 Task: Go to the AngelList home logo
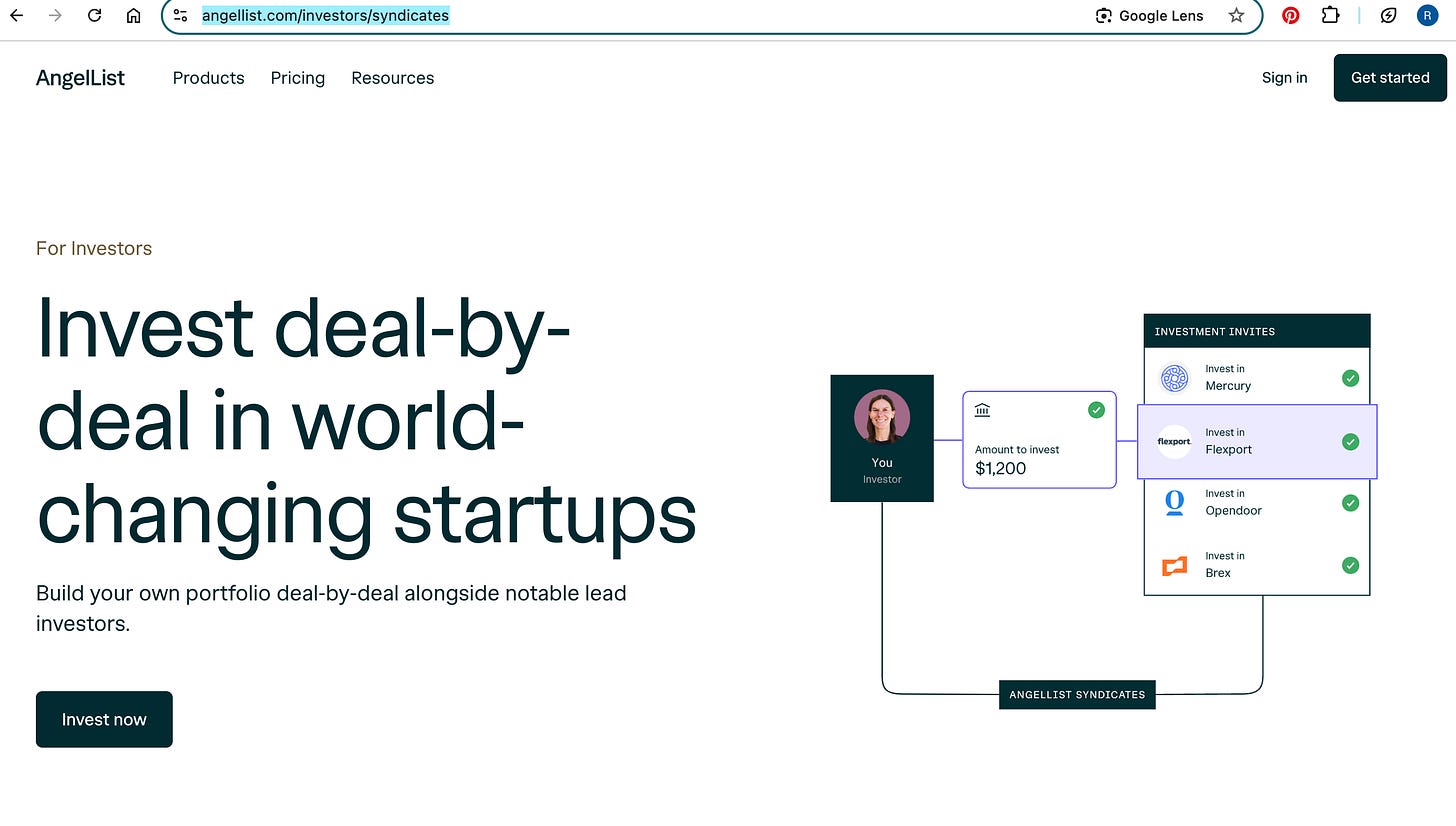click(80, 78)
